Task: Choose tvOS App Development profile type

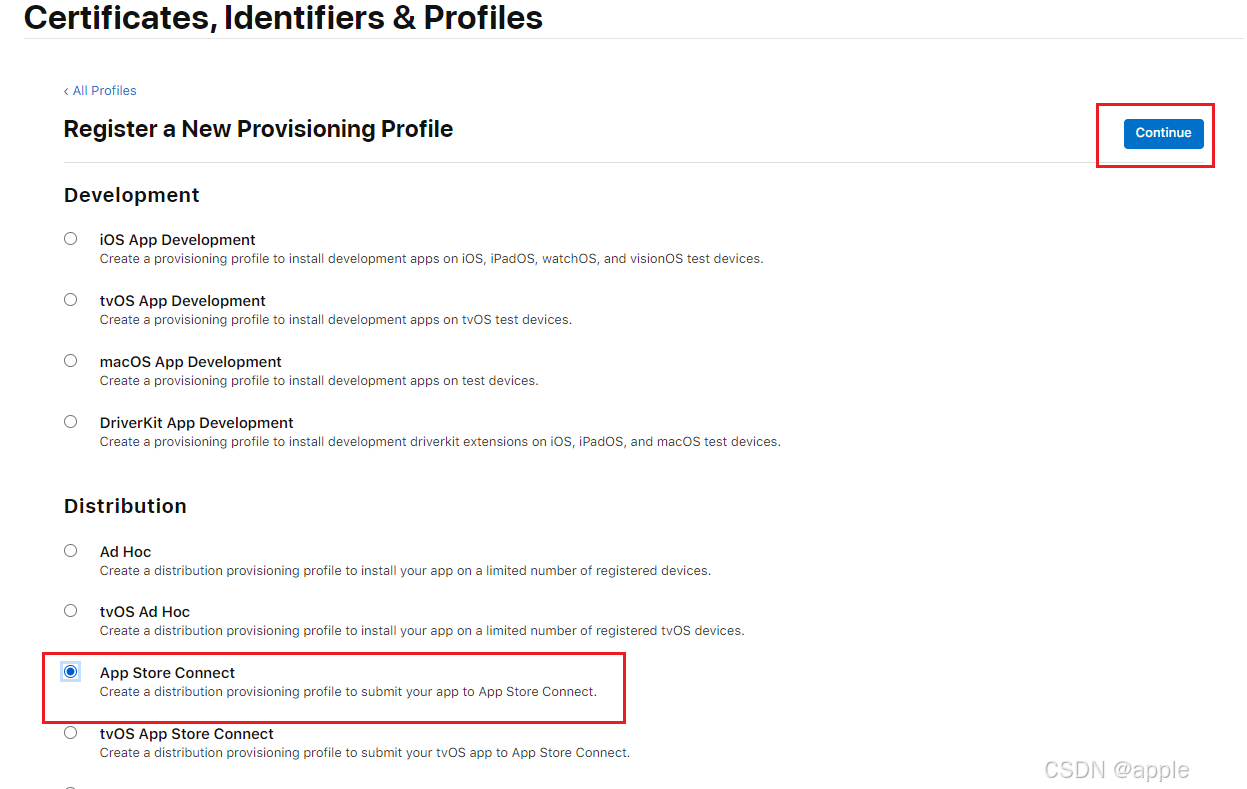Action: pyautogui.click(x=70, y=299)
